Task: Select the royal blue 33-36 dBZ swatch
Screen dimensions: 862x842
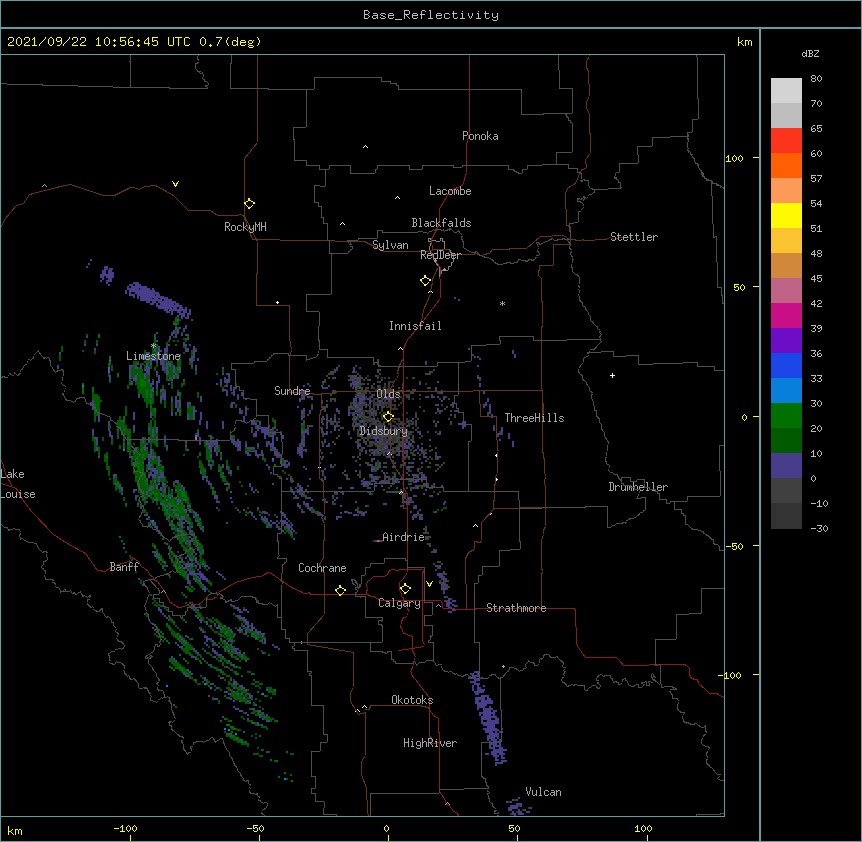Action: point(786,365)
